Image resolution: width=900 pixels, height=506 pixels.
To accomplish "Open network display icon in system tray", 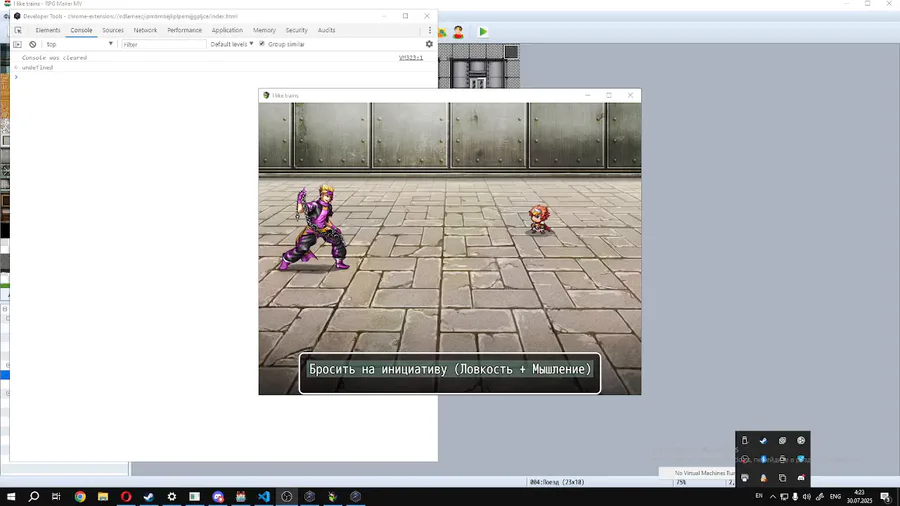I will coord(783,496).
